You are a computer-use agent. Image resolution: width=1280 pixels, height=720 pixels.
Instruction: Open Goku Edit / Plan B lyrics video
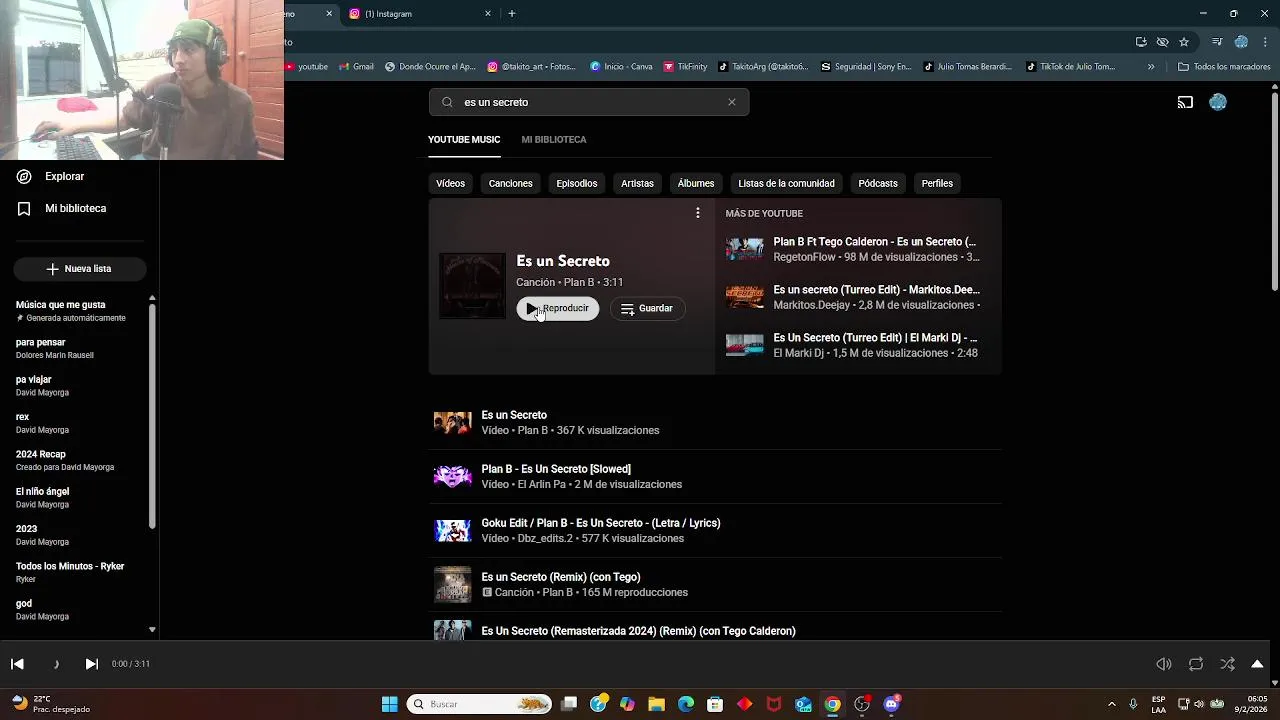(x=715, y=531)
